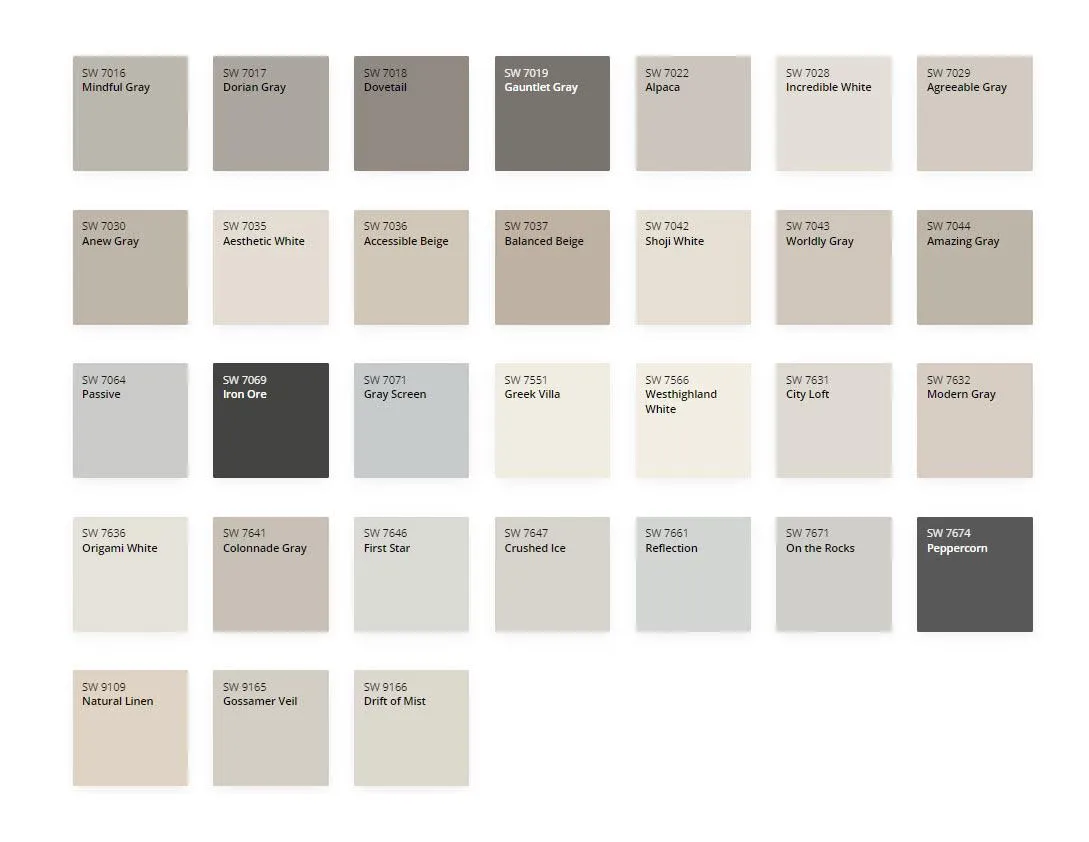Select the Drift of Mist SW 9166 swatch
Image resolution: width=1089 pixels, height=842 pixels.
click(x=412, y=728)
